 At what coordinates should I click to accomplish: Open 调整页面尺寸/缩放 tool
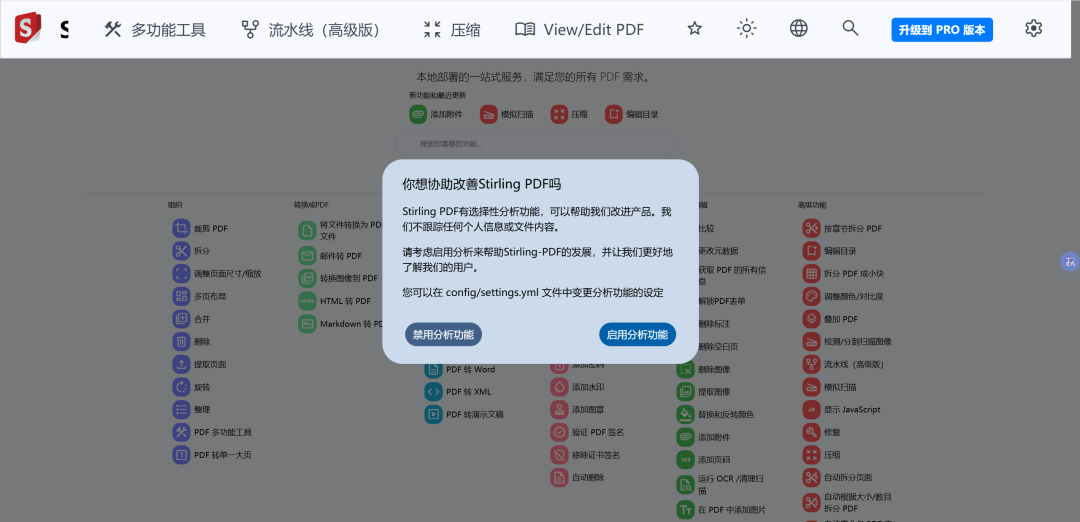pyautogui.click(x=217, y=274)
